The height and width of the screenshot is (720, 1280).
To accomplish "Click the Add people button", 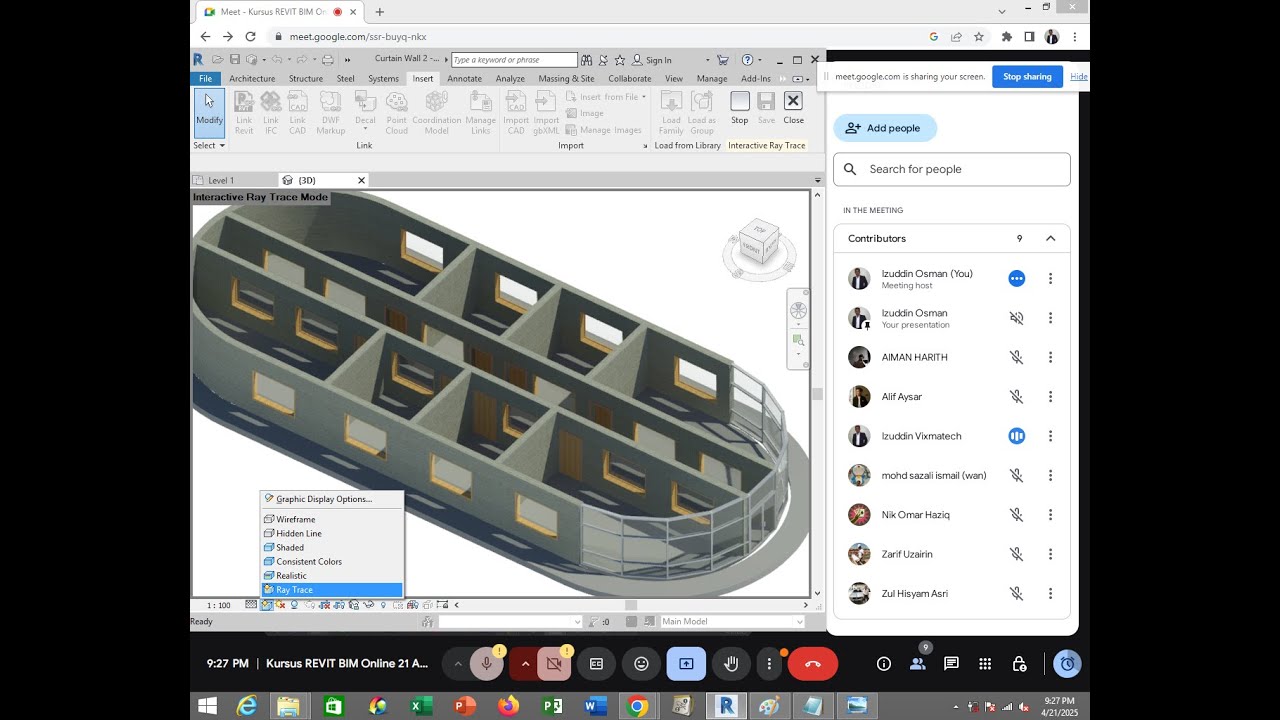I will pyautogui.click(x=885, y=128).
